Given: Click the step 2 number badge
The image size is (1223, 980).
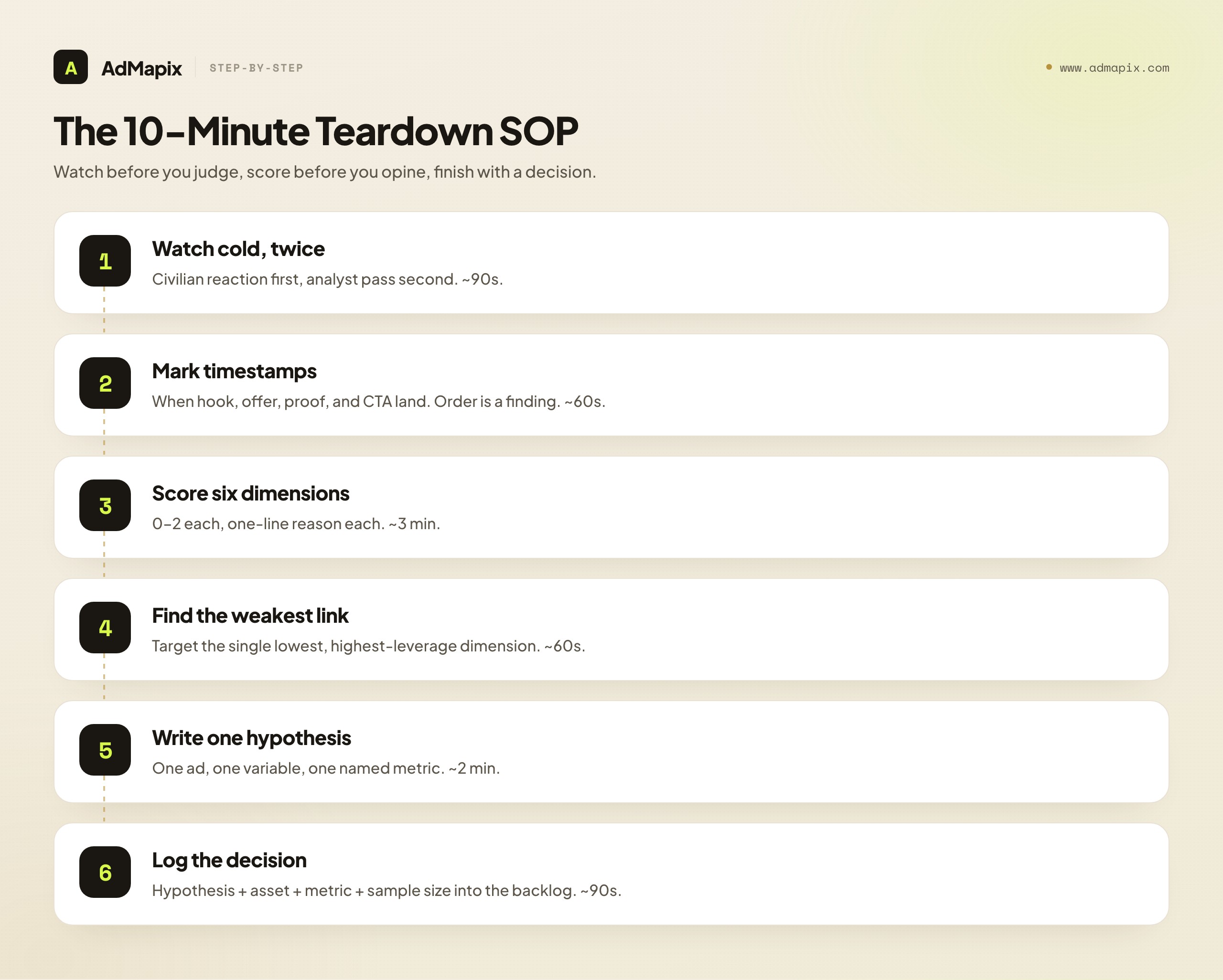Looking at the screenshot, I should [x=105, y=383].
